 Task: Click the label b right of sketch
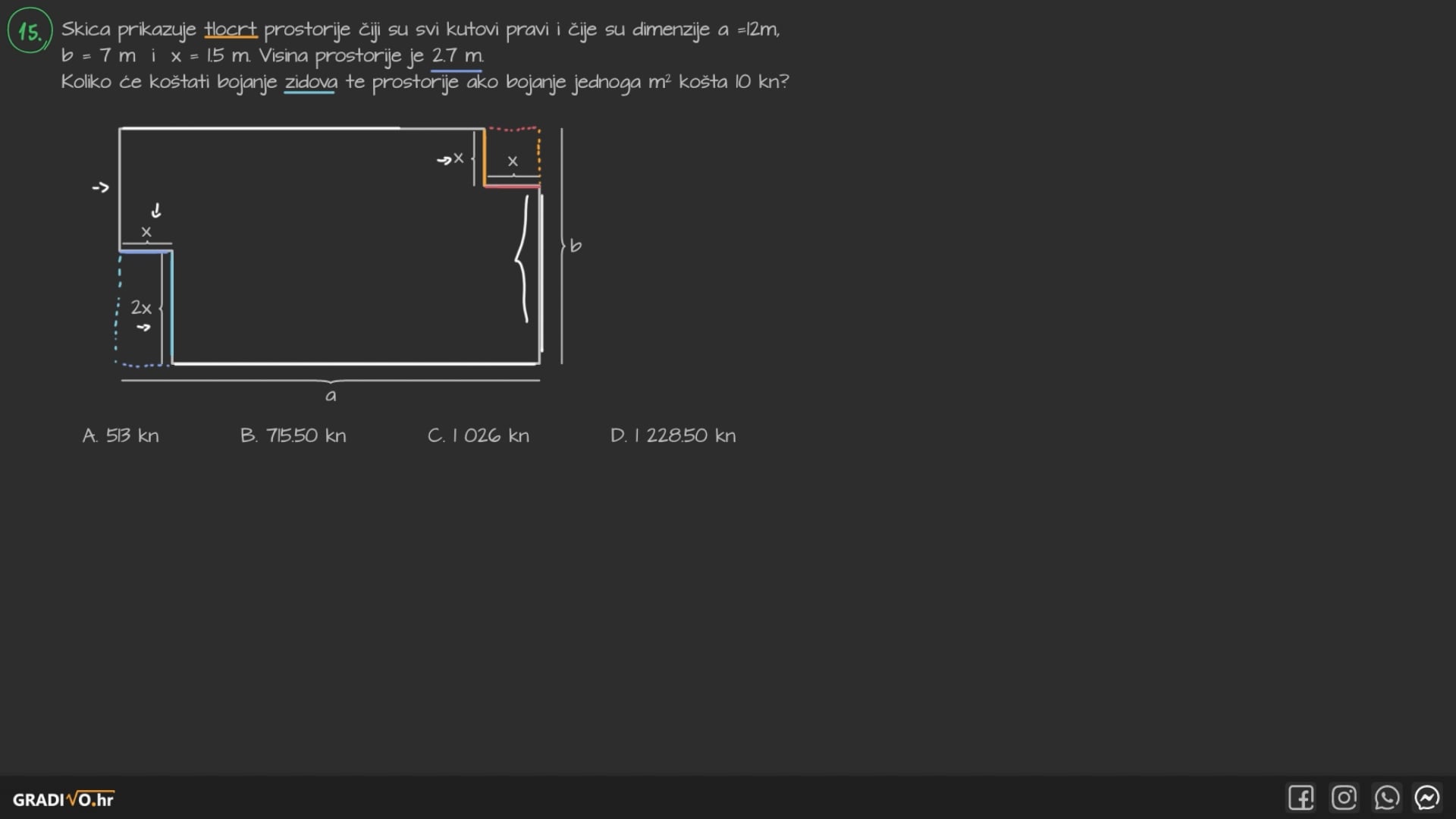point(576,245)
